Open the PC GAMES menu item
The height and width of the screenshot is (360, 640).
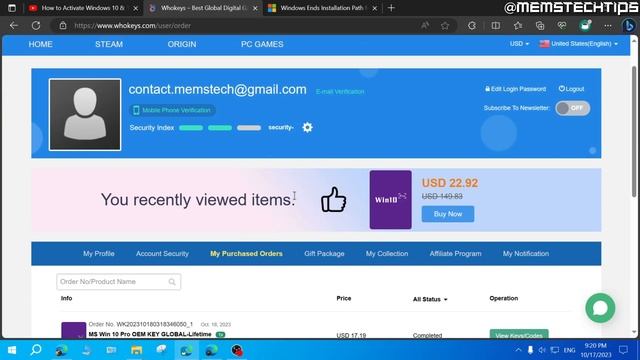point(262,44)
